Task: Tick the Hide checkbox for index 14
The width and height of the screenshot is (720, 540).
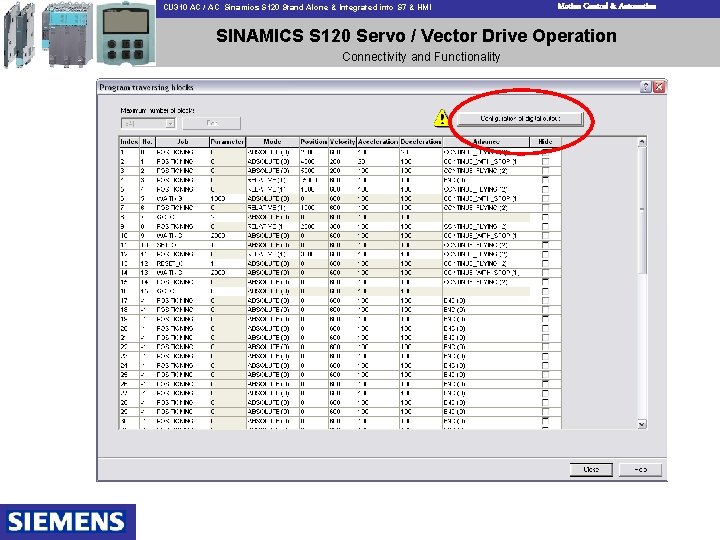Action: (x=545, y=273)
